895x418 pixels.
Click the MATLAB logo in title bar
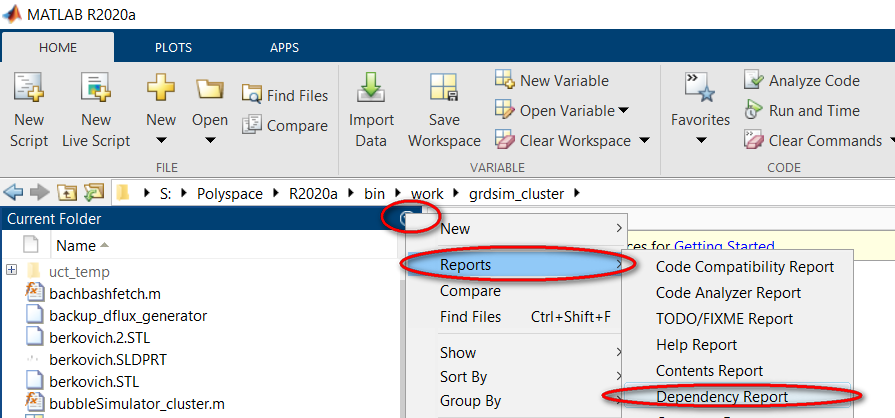[x=11, y=13]
